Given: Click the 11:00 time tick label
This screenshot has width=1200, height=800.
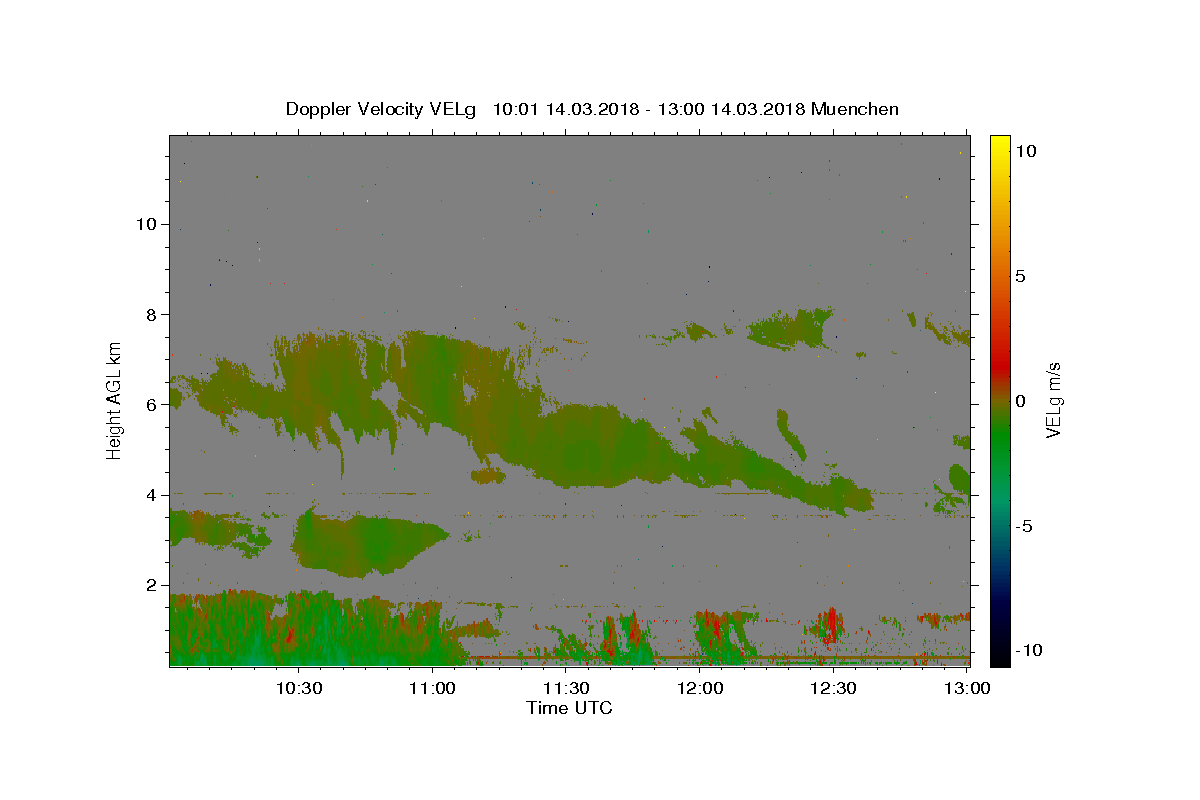Looking at the screenshot, I should [x=432, y=688].
